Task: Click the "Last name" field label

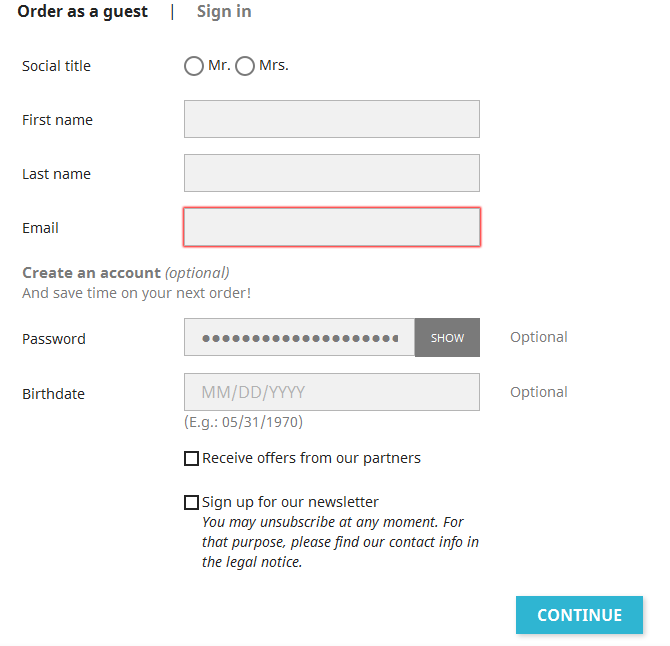Action: (x=56, y=174)
